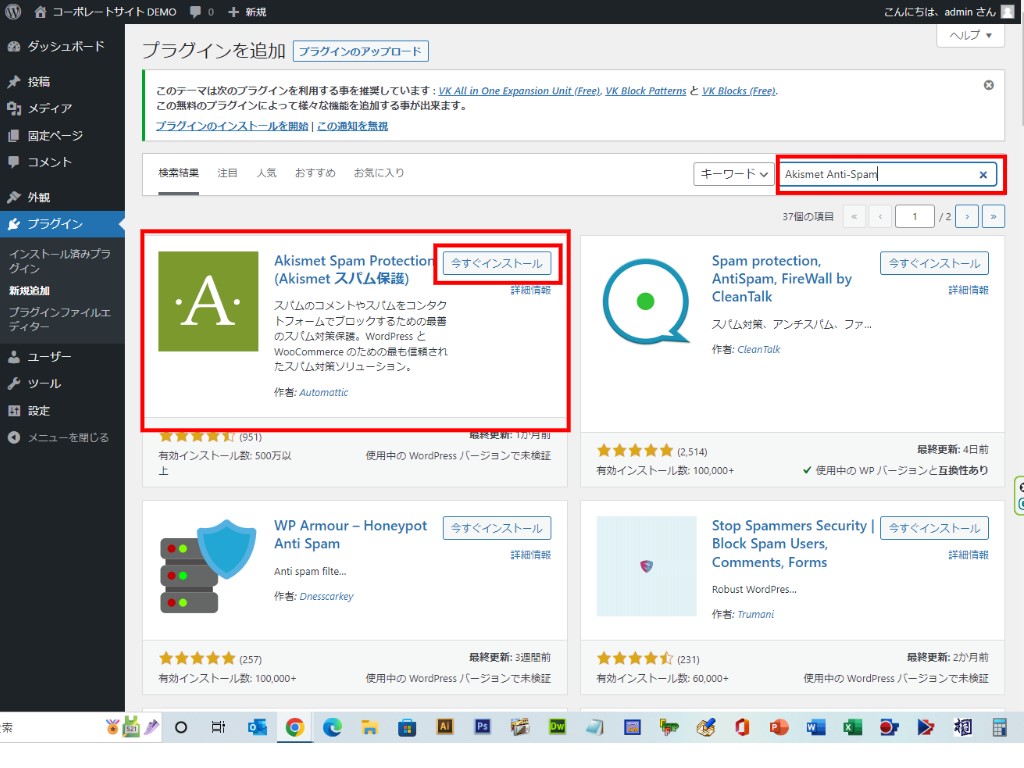This screenshot has width=1024, height=768.
Task: Click the CleanTalk plugin icon
Action: click(x=645, y=301)
